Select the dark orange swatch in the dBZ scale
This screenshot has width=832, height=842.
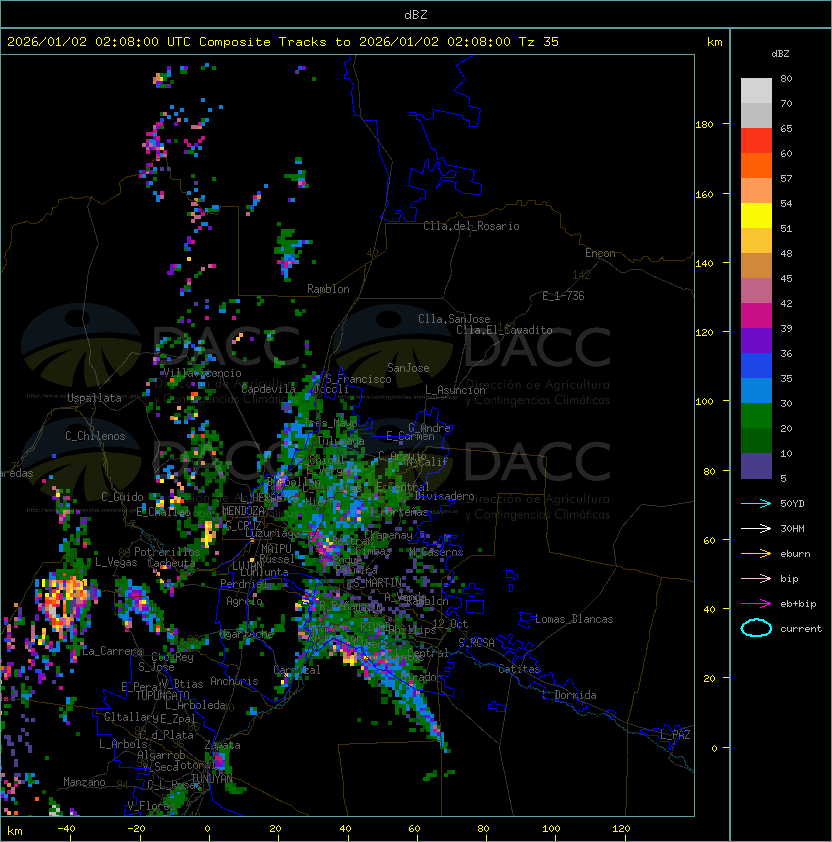click(756, 165)
